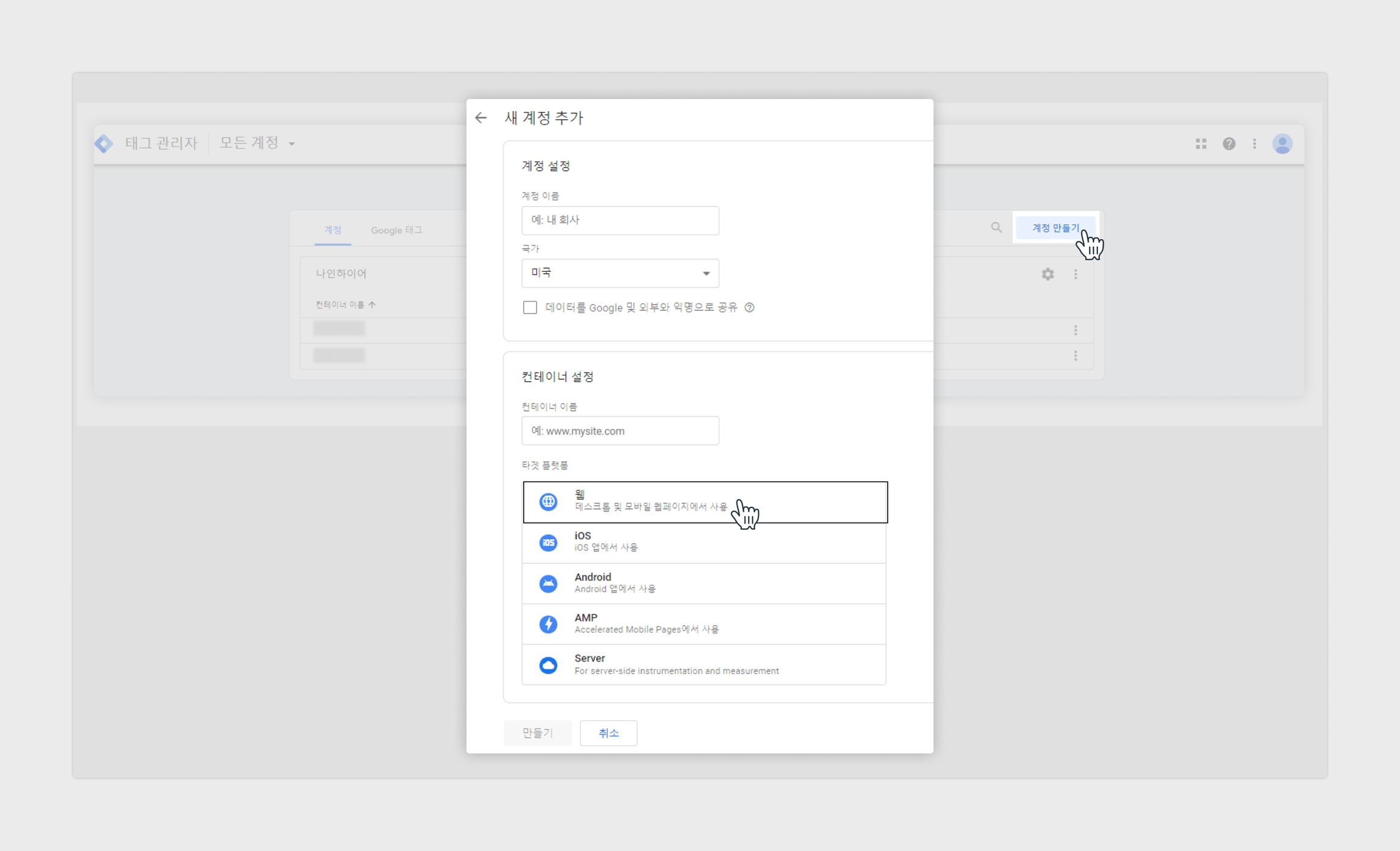Image resolution: width=1400 pixels, height=851 pixels.
Task: Open the 나인하이어 account settings gear
Action: pos(1048,274)
